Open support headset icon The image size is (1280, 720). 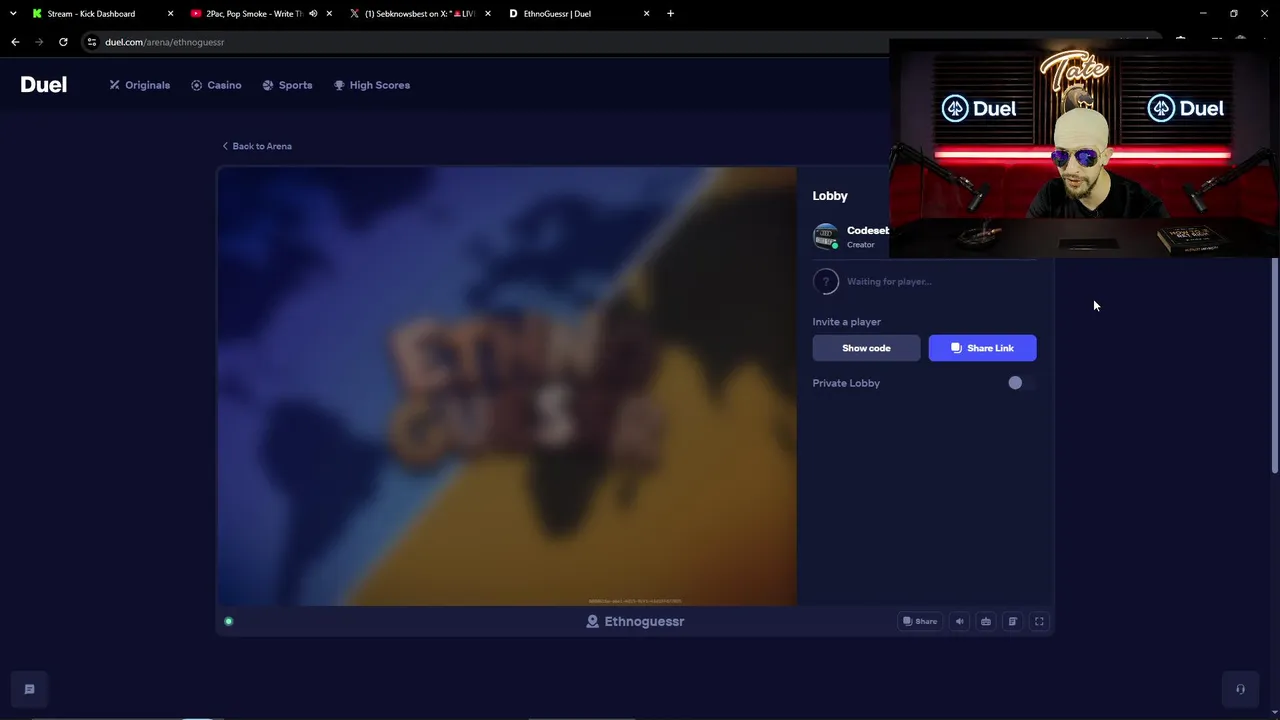(1240, 689)
